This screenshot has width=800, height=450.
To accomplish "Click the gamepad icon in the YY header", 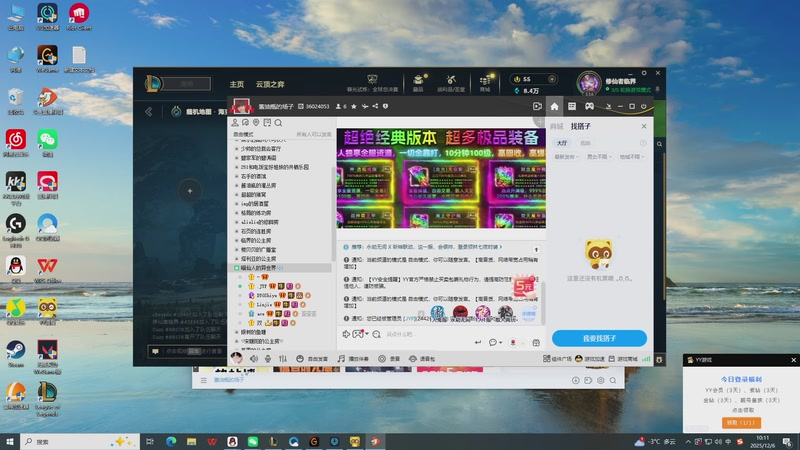I will 589,106.
